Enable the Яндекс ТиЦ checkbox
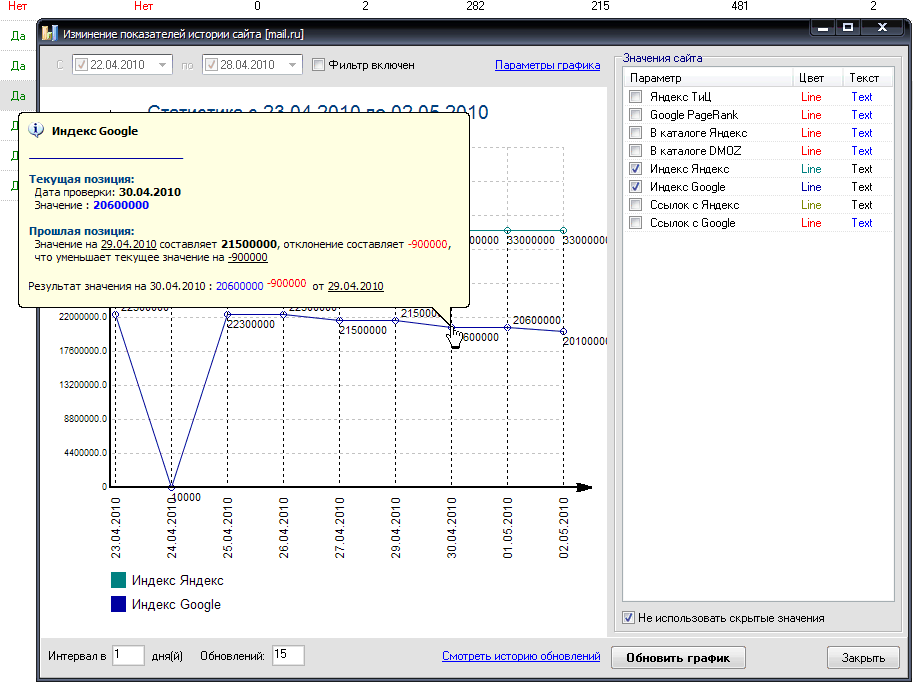 click(635, 97)
